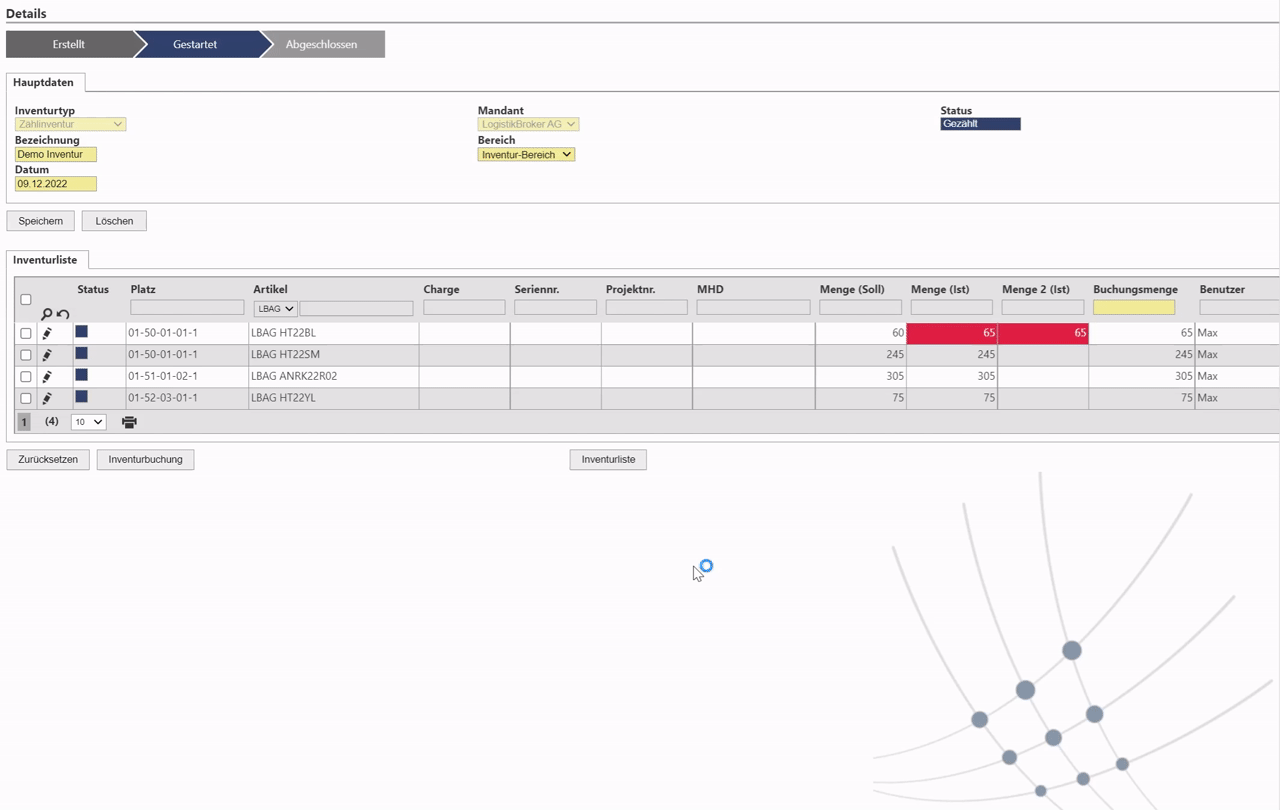The image size is (1280, 810).
Task: Click the Menge (Soll) filter input
Action: (x=860, y=308)
